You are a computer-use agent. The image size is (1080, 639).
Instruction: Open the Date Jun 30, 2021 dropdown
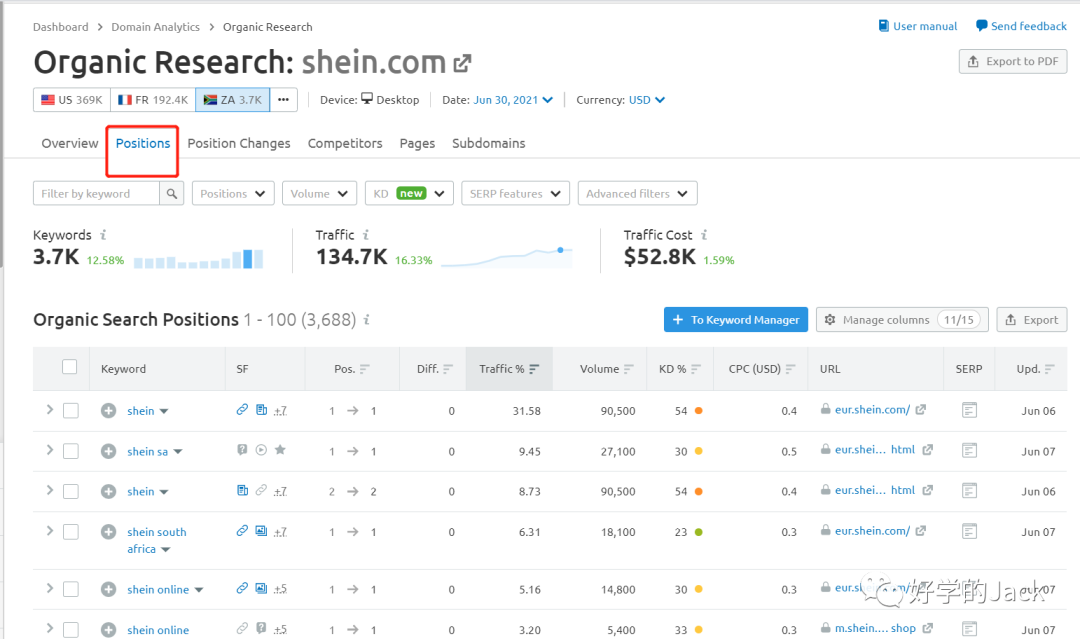(x=512, y=100)
